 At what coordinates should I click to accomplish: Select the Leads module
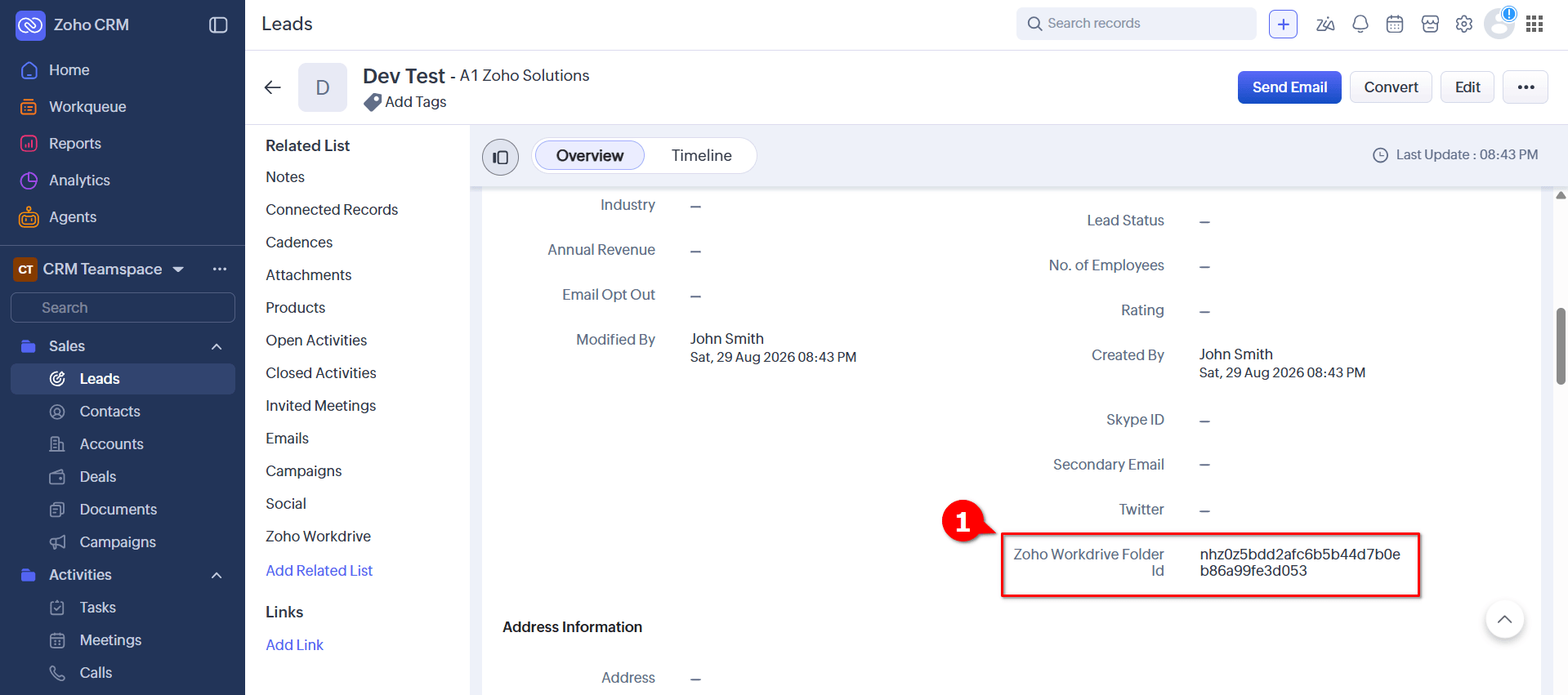pyautogui.click(x=123, y=379)
